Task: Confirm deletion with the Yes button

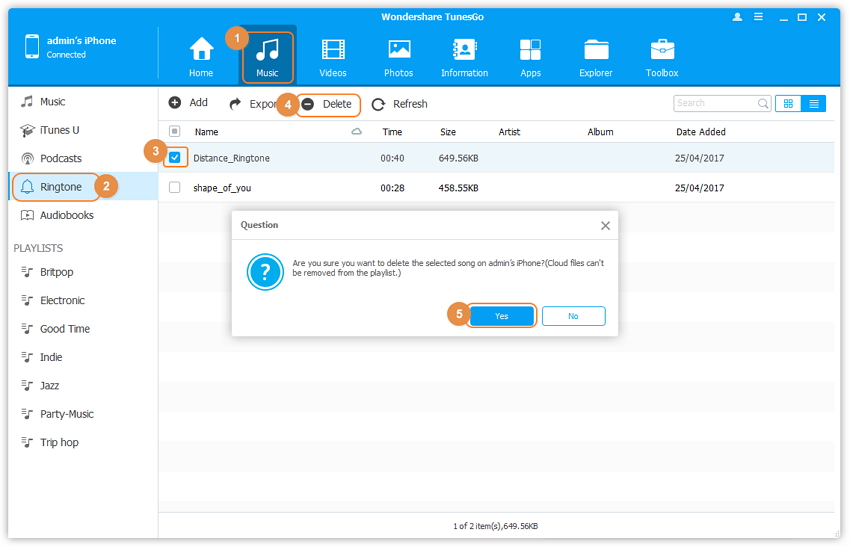Action: click(501, 316)
